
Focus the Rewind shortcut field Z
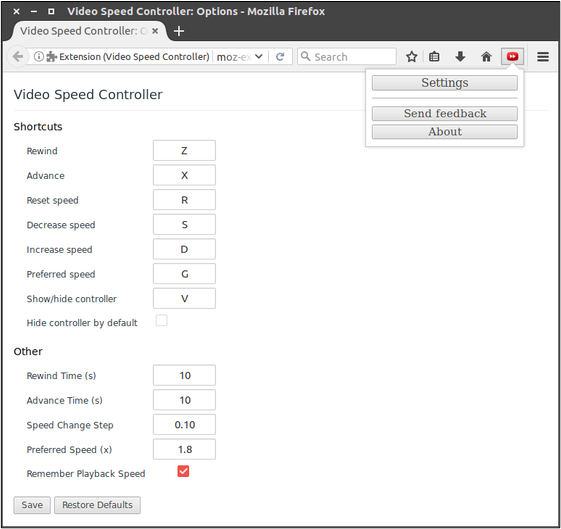184,151
